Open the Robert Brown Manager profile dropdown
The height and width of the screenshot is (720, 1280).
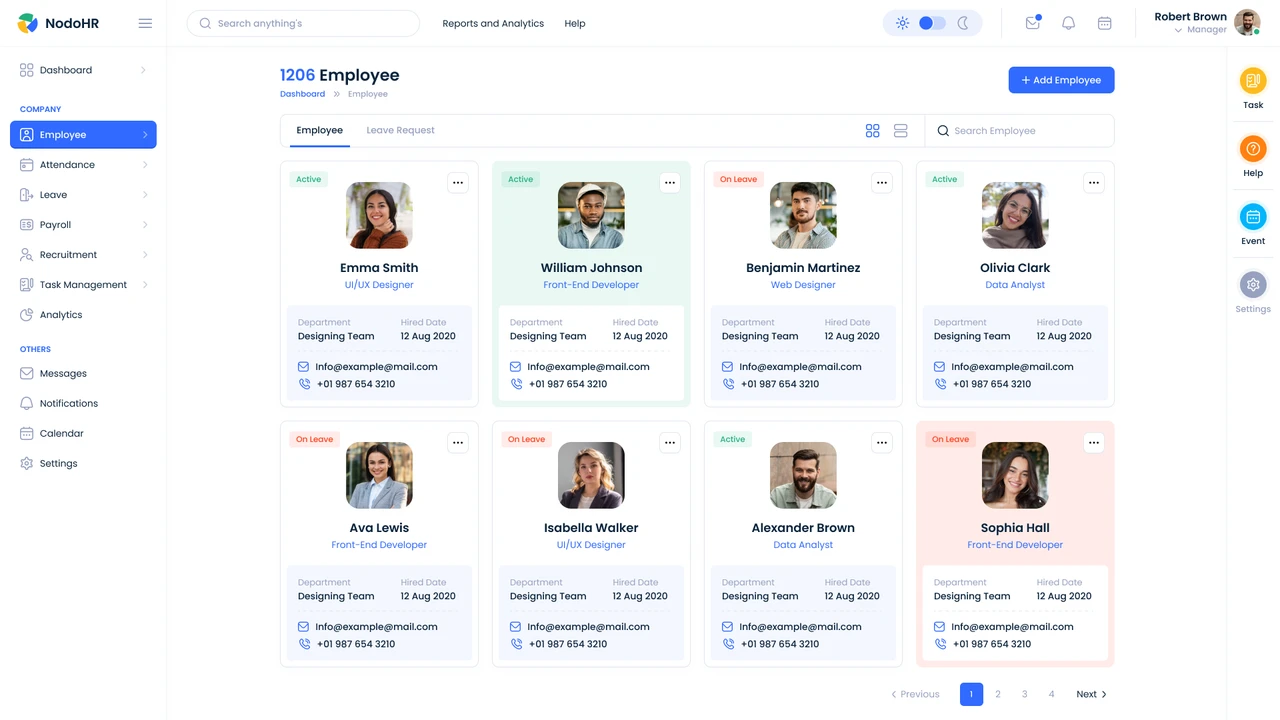point(1207,23)
